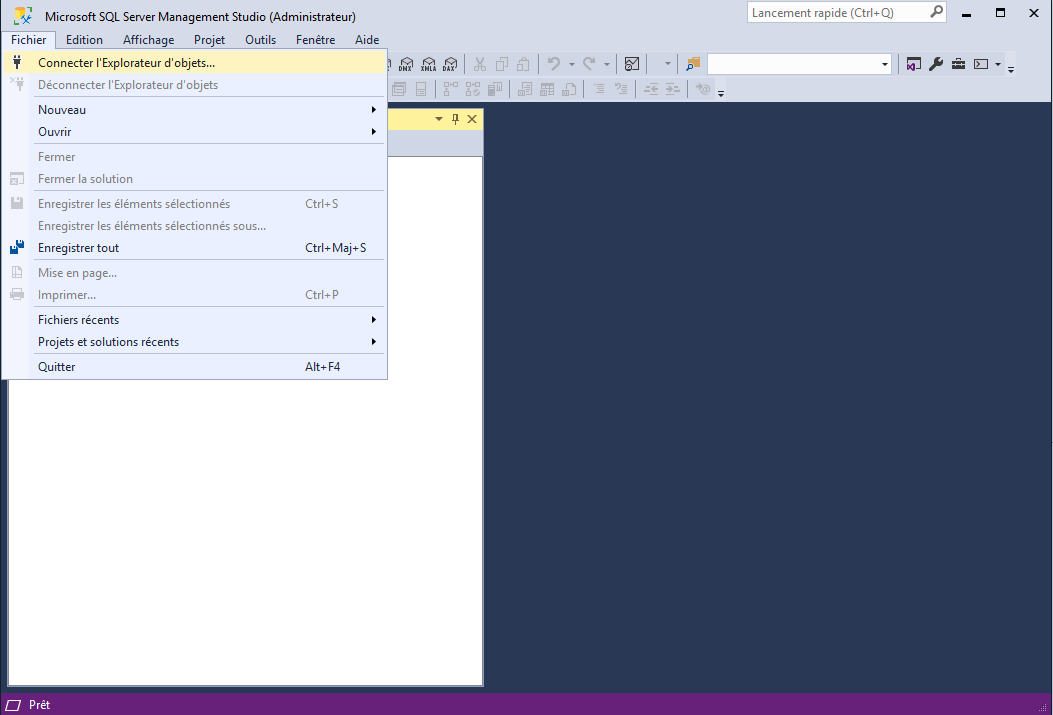Image resolution: width=1053 pixels, height=715 pixels.
Task: Click the Cut scissors icon
Action: tap(479, 64)
